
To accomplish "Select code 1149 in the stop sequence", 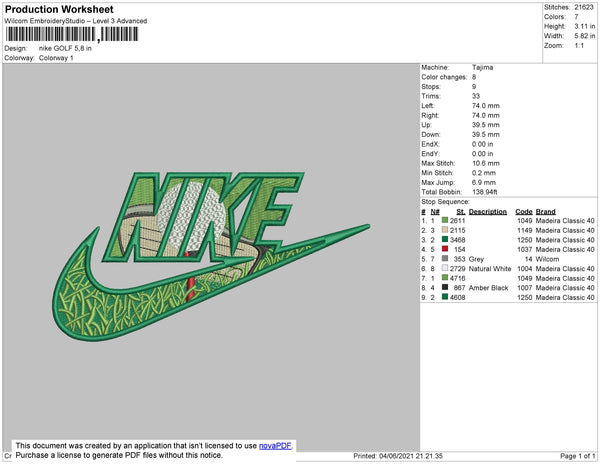I will [524, 230].
